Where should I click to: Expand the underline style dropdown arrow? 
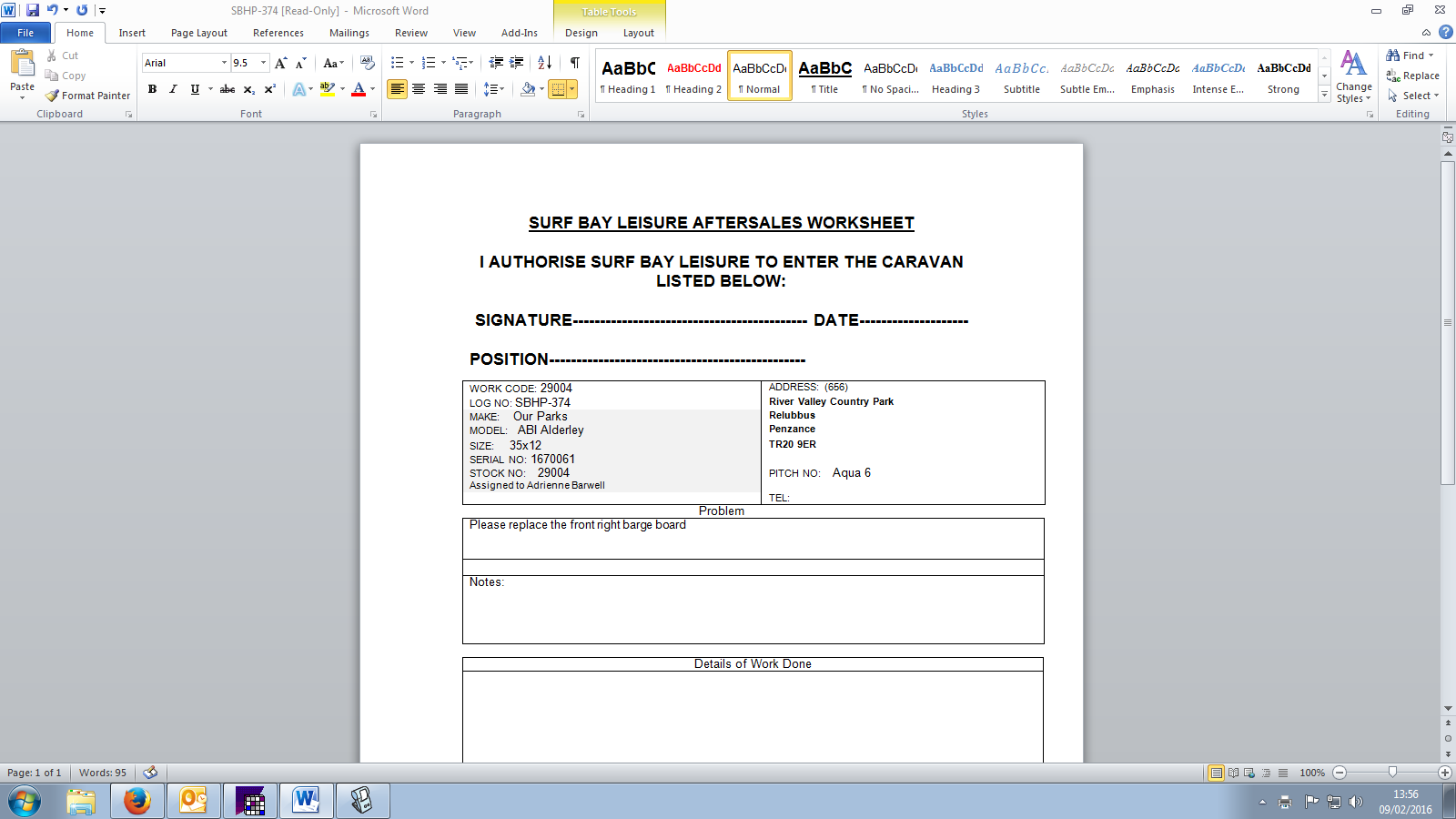pyautogui.click(x=210, y=89)
